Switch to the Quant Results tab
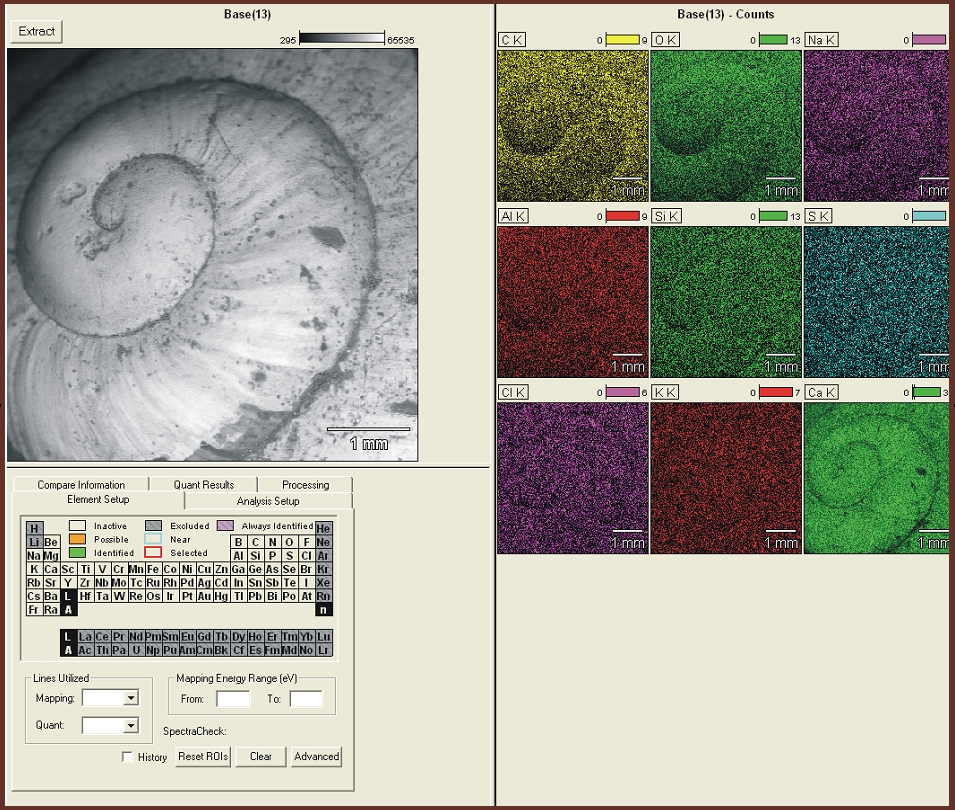This screenshot has height=810, width=955. [203, 485]
